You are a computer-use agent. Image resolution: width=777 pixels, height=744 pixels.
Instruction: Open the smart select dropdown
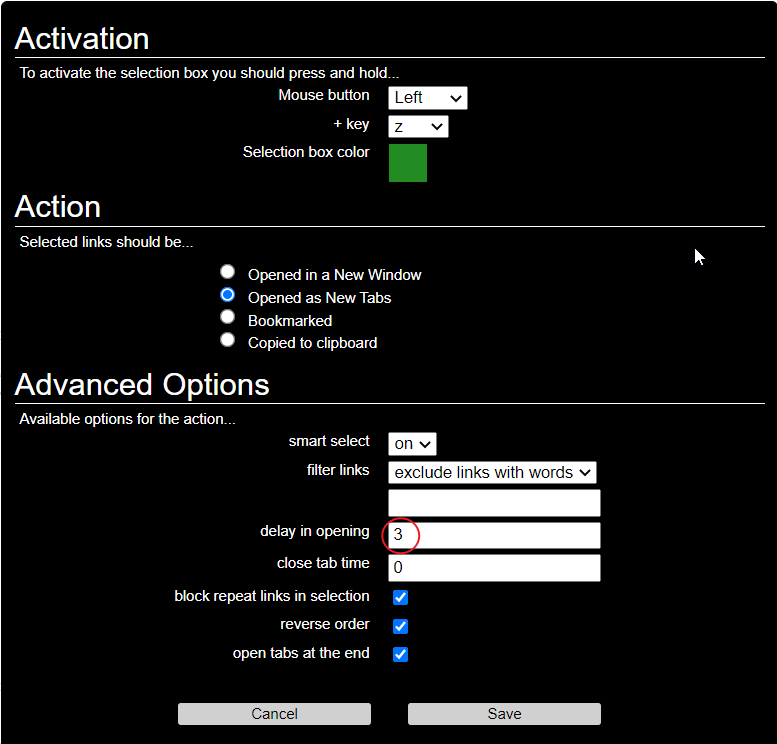pos(412,444)
